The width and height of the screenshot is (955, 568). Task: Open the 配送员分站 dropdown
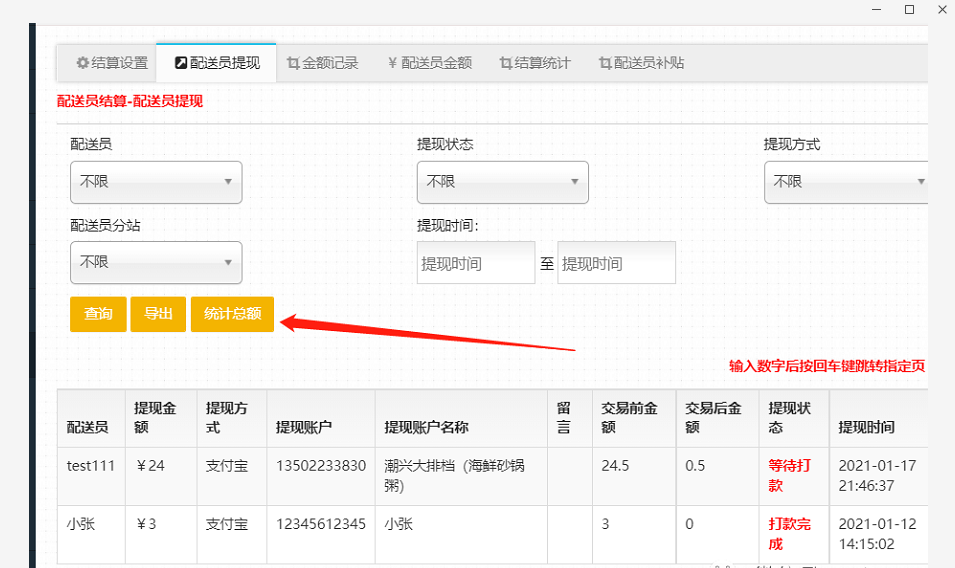pyautogui.click(x=156, y=262)
